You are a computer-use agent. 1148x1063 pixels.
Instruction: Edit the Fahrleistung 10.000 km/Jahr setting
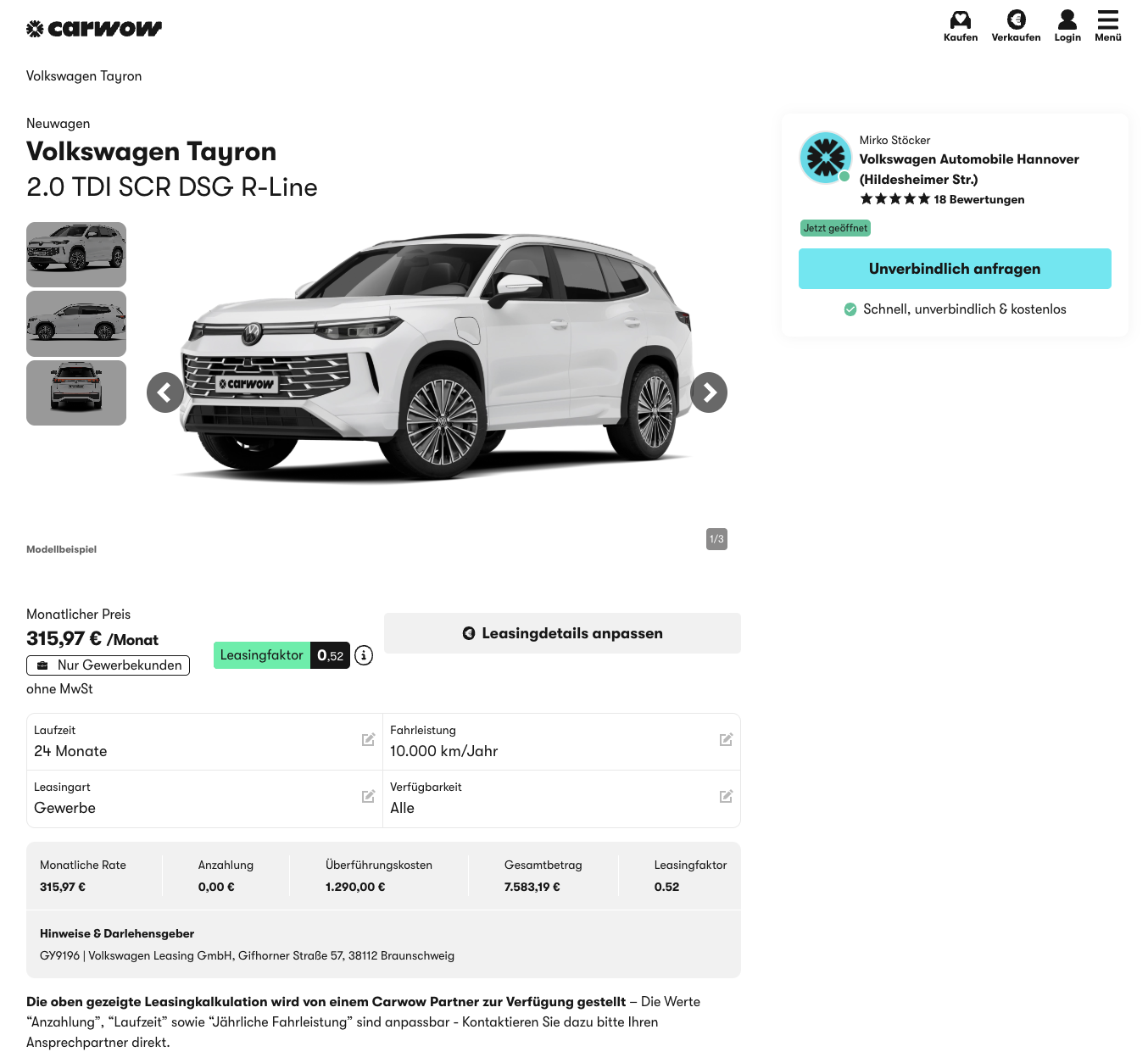coord(726,740)
